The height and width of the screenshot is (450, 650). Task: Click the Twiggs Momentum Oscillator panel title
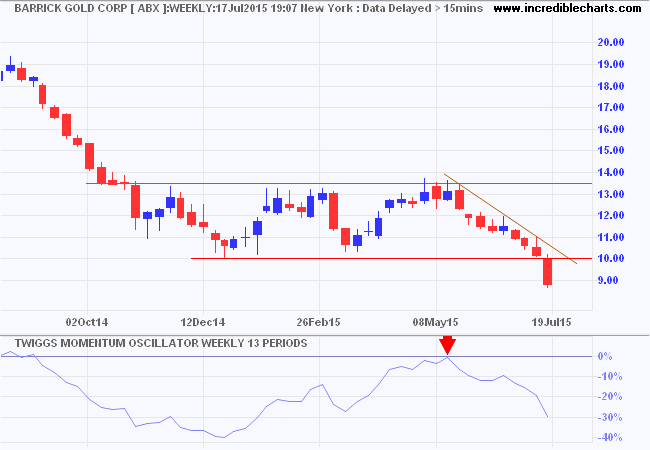[161, 343]
